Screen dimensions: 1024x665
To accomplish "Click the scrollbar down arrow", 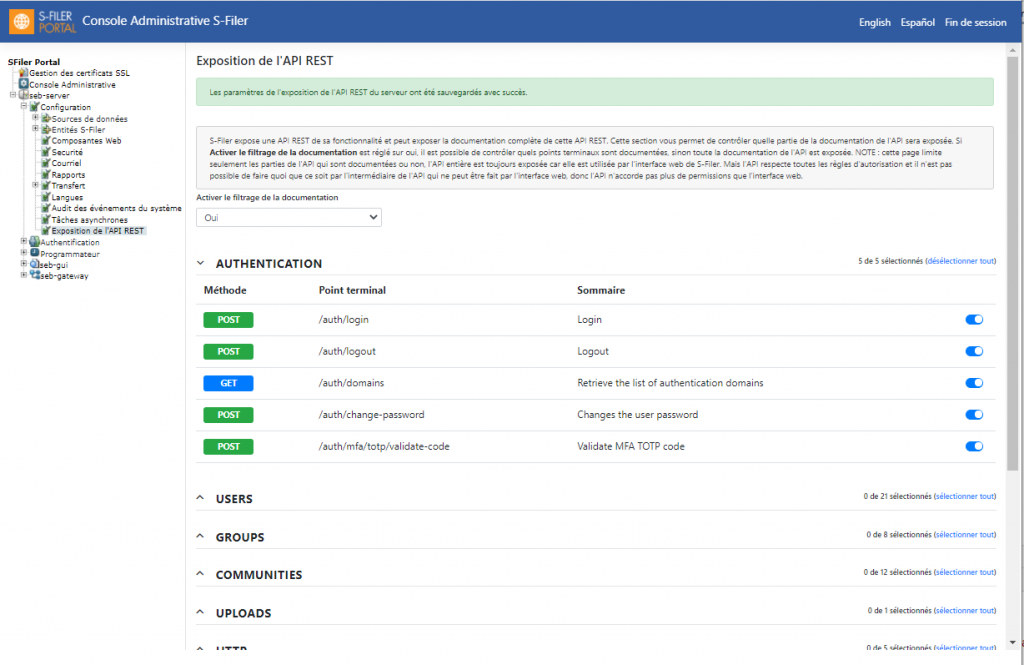I will pyautogui.click(x=1012, y=643).
